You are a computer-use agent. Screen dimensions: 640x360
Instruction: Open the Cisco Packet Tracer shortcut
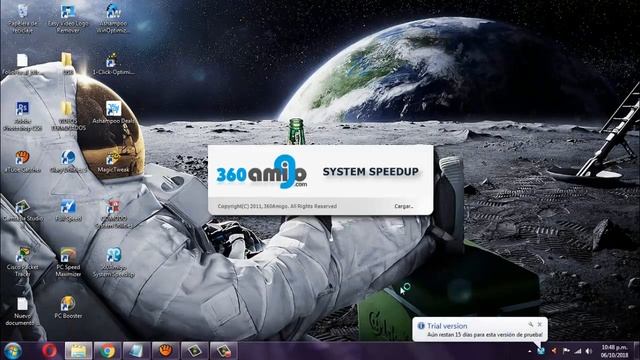point(23,262)
